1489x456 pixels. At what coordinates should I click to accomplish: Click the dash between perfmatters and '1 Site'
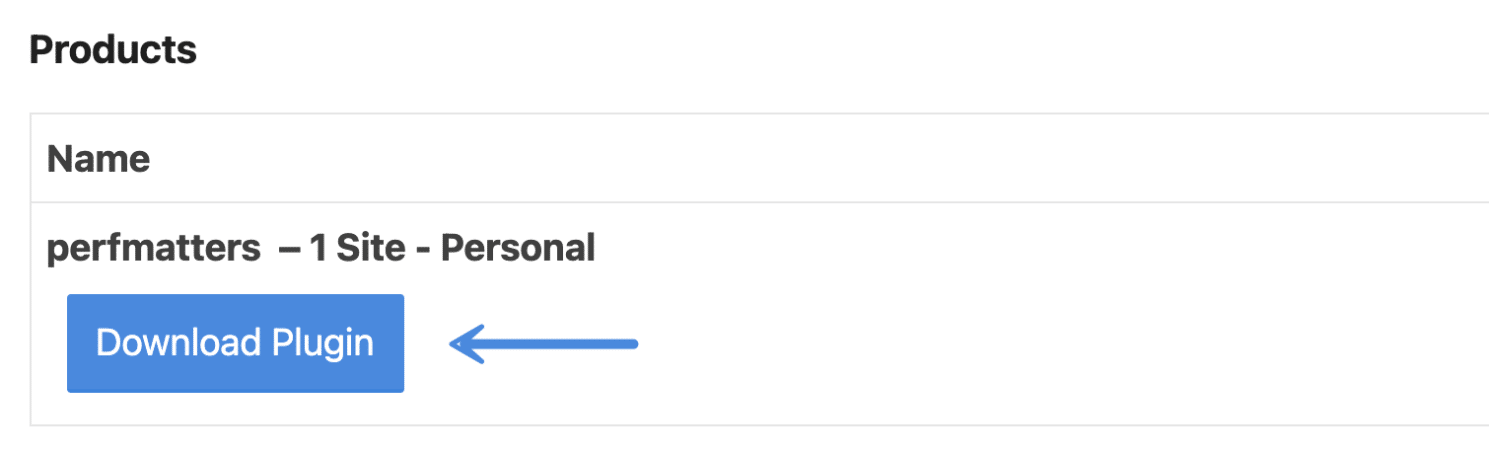(x=290, y=249)
